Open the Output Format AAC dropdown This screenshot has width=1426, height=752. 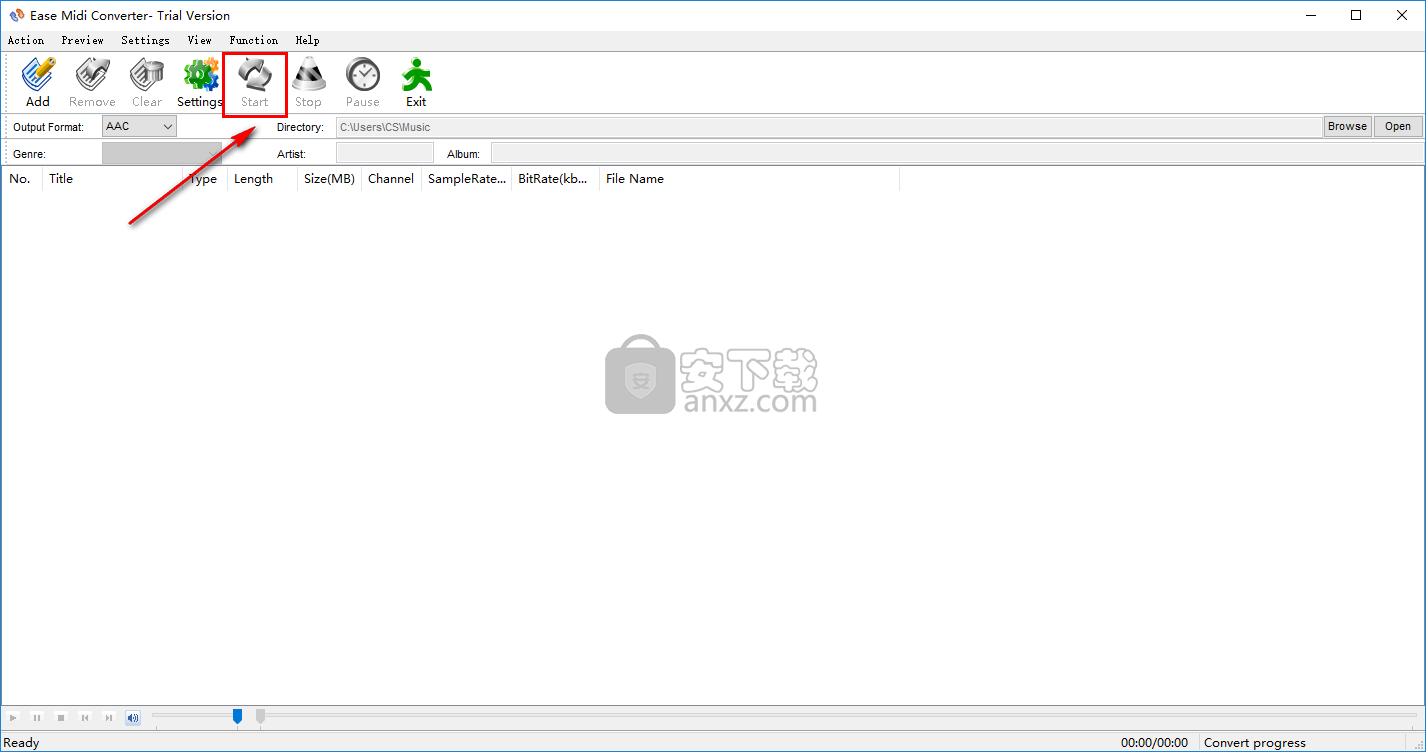[139, 126]
